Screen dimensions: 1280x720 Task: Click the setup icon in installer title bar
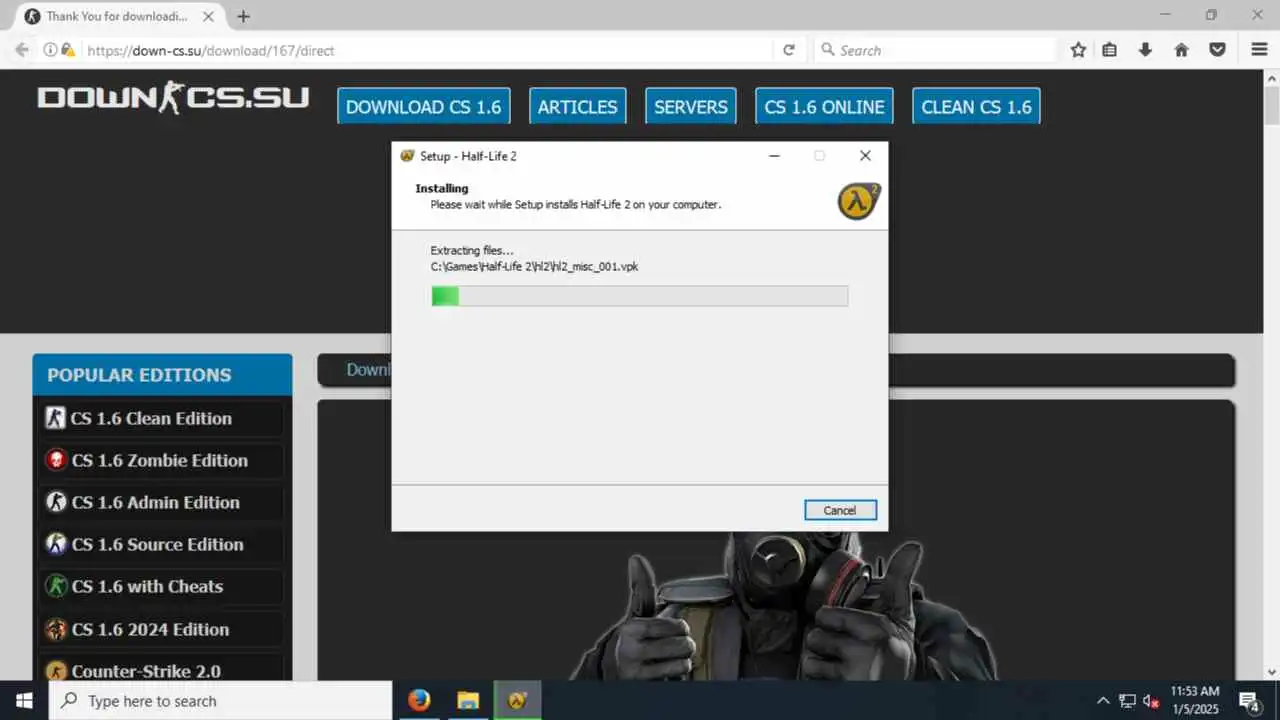407,156
